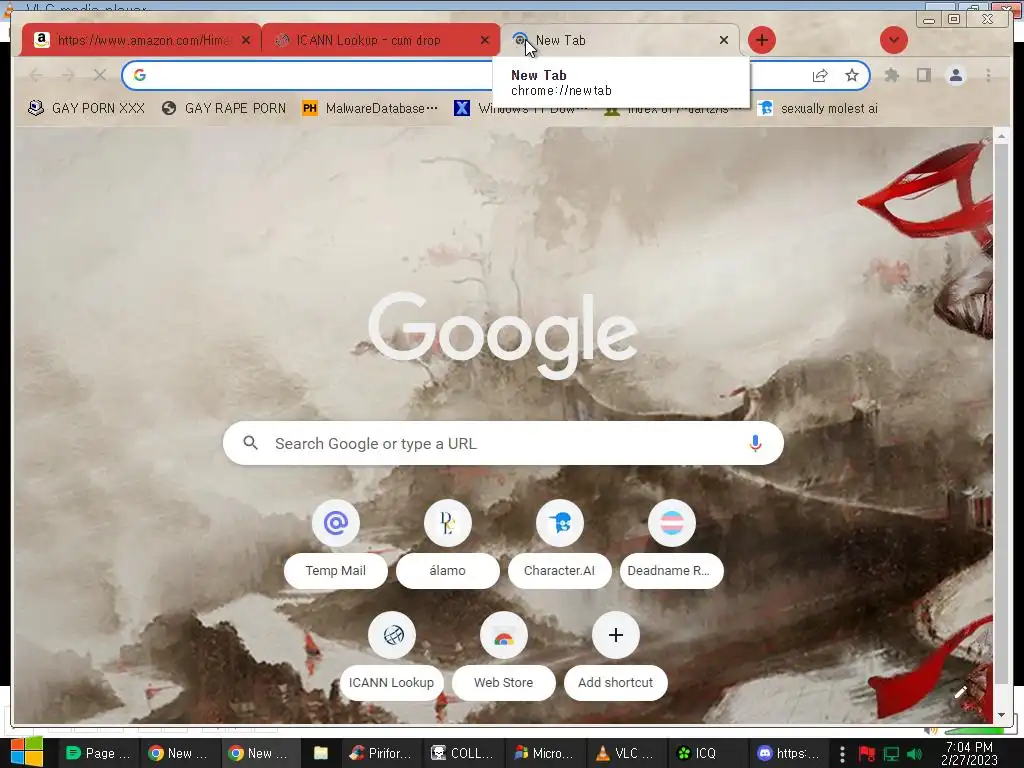The image size is (1024, 768).
Task: Open File Explorer from the taskbar
Action: (x=321, y=753)
